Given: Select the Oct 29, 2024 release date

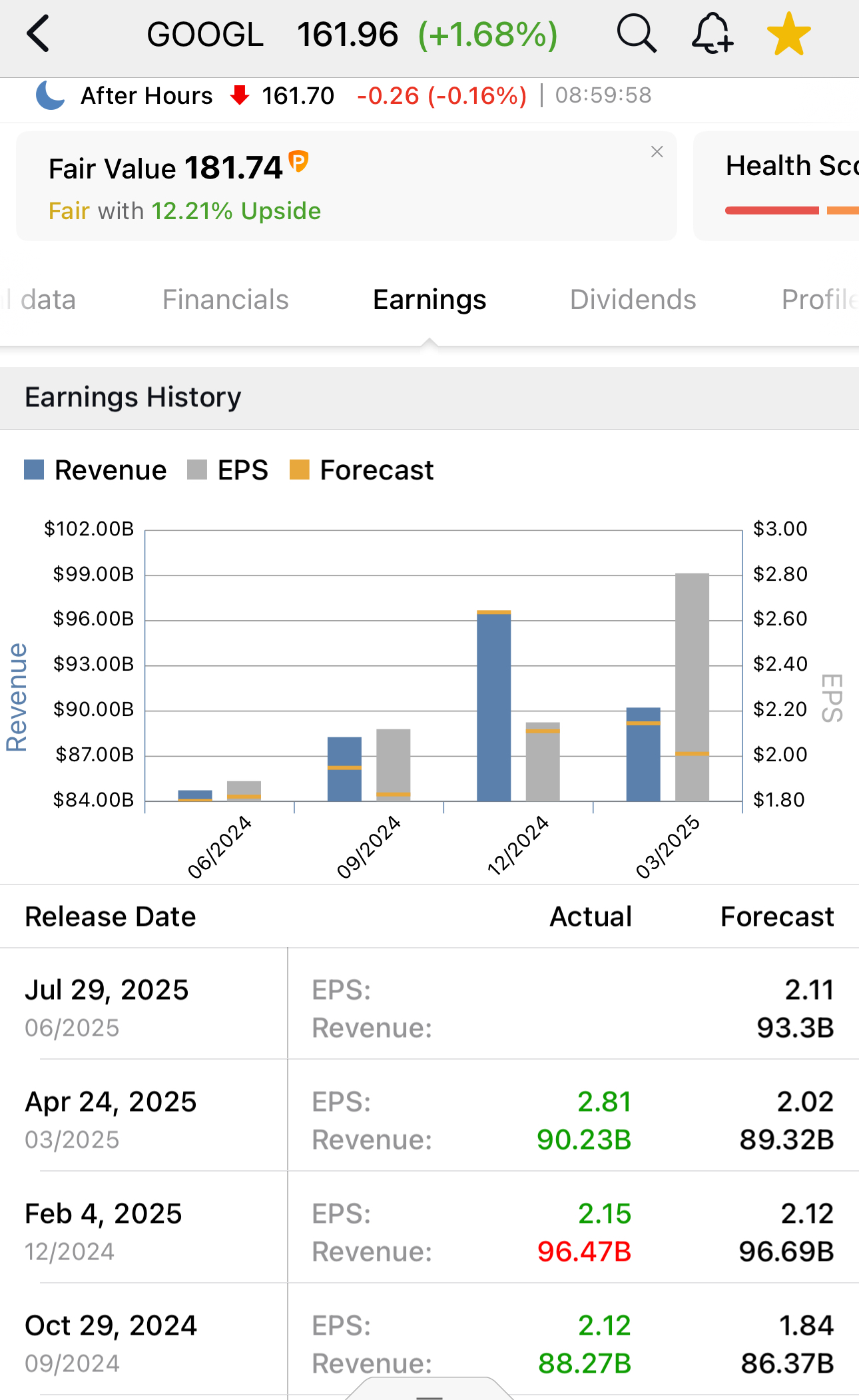Looking at the screenshot, I should tap(111, 1325).
